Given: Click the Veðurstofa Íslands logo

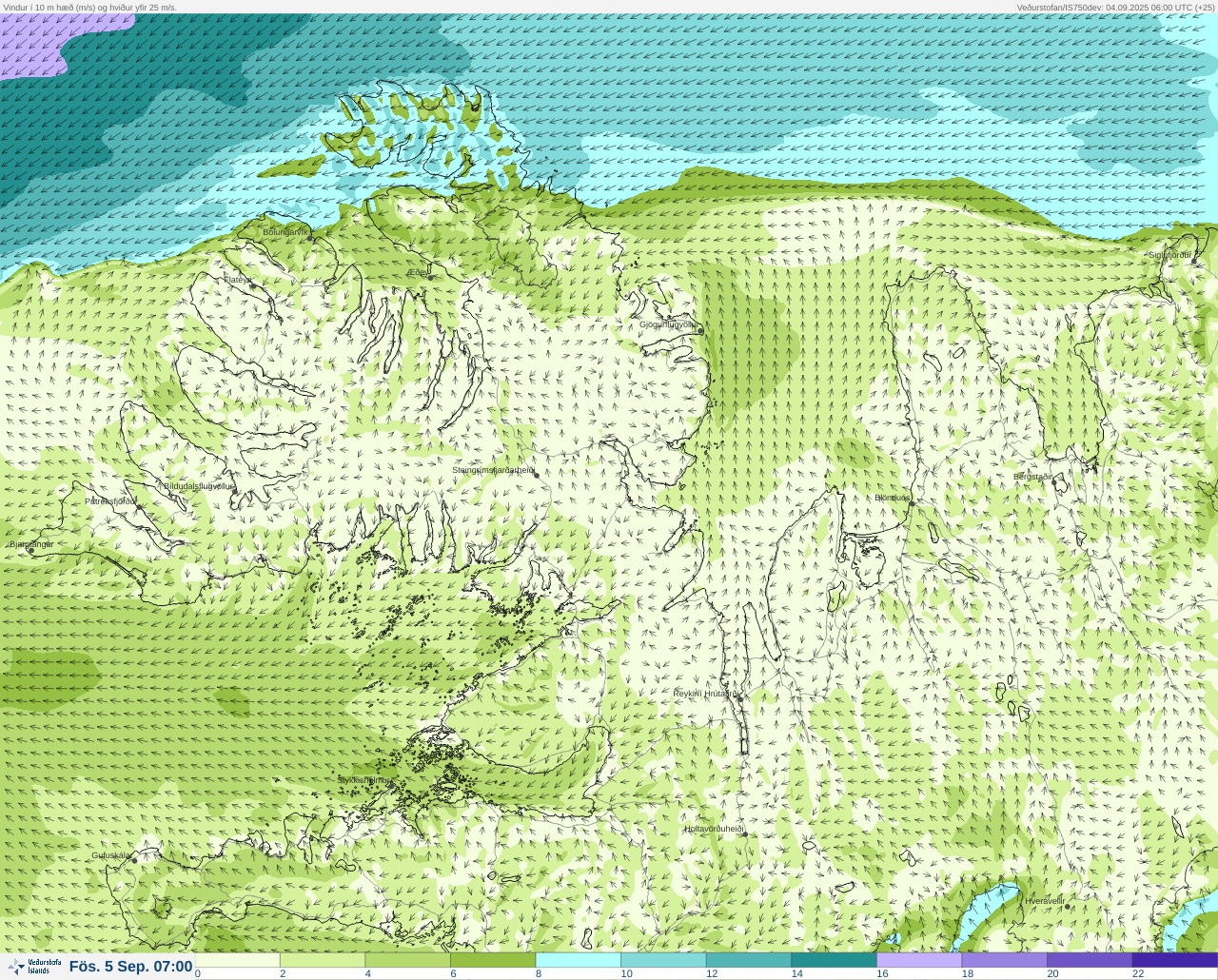Looking at the screenshot, I should click(33, 967).
